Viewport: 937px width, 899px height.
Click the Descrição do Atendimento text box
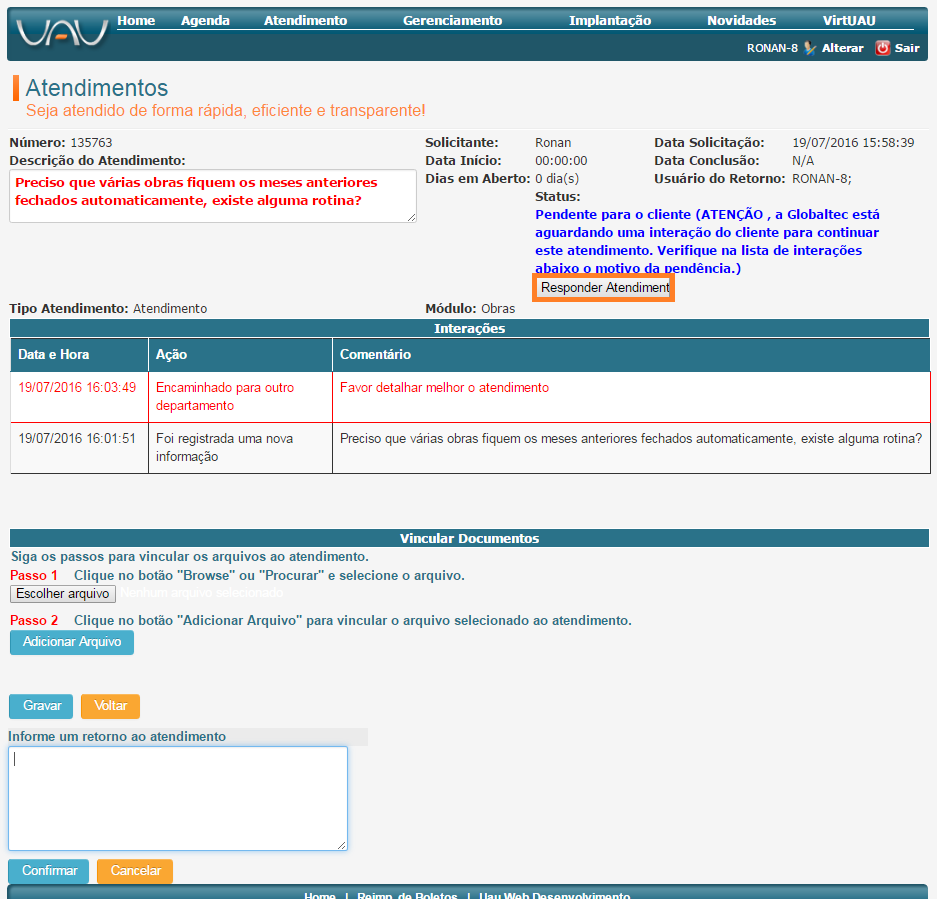point(212,195)
